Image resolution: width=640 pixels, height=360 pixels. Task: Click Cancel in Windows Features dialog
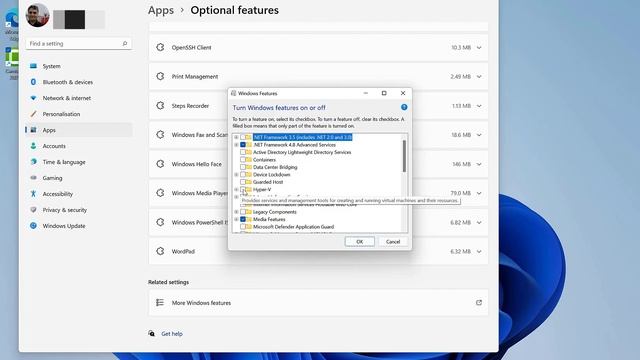click(393, 242)
